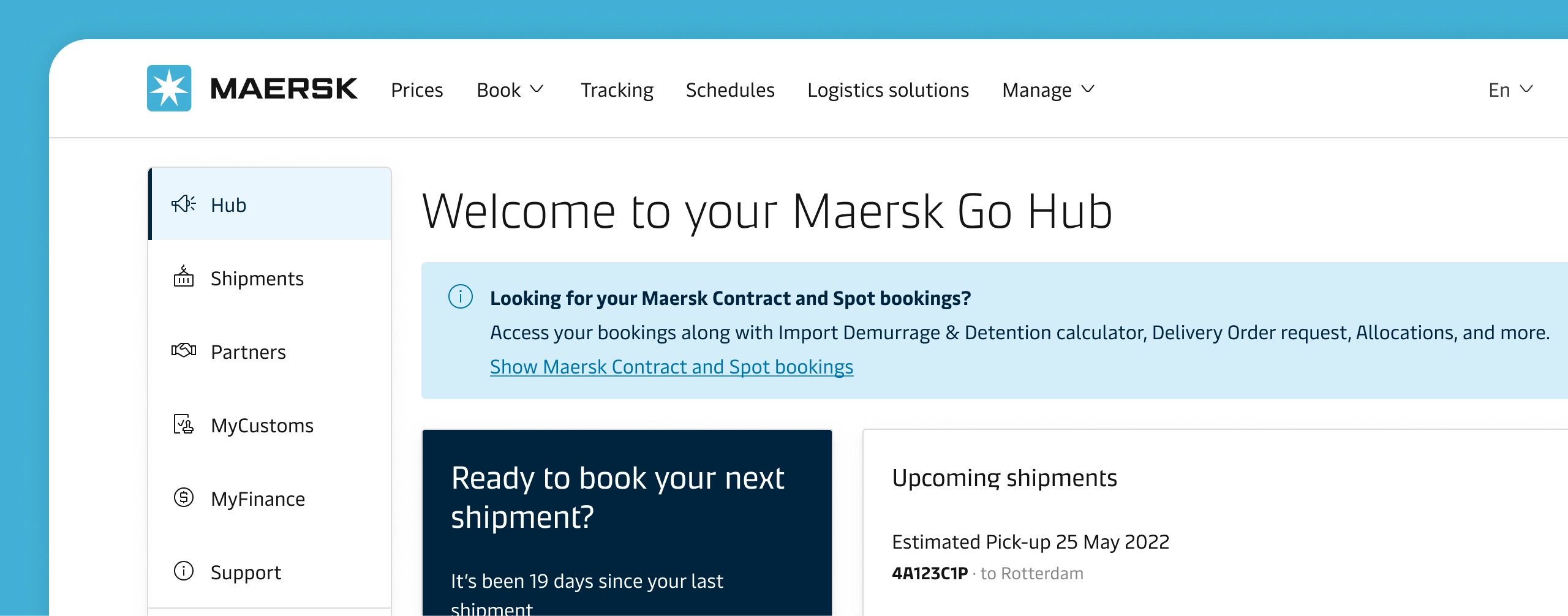Expand the Book dropdown menu

[x=510, y=89]
